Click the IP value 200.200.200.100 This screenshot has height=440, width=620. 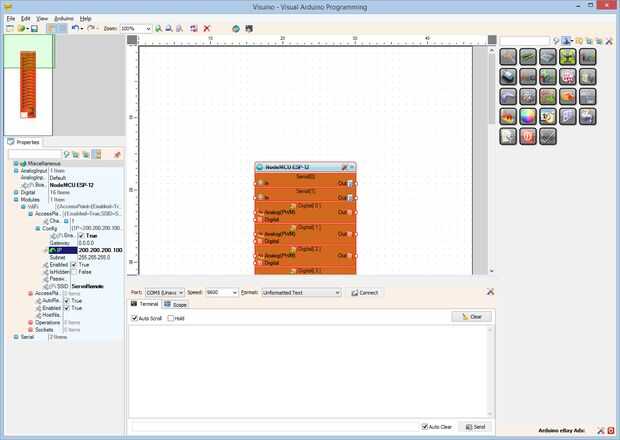100,250
